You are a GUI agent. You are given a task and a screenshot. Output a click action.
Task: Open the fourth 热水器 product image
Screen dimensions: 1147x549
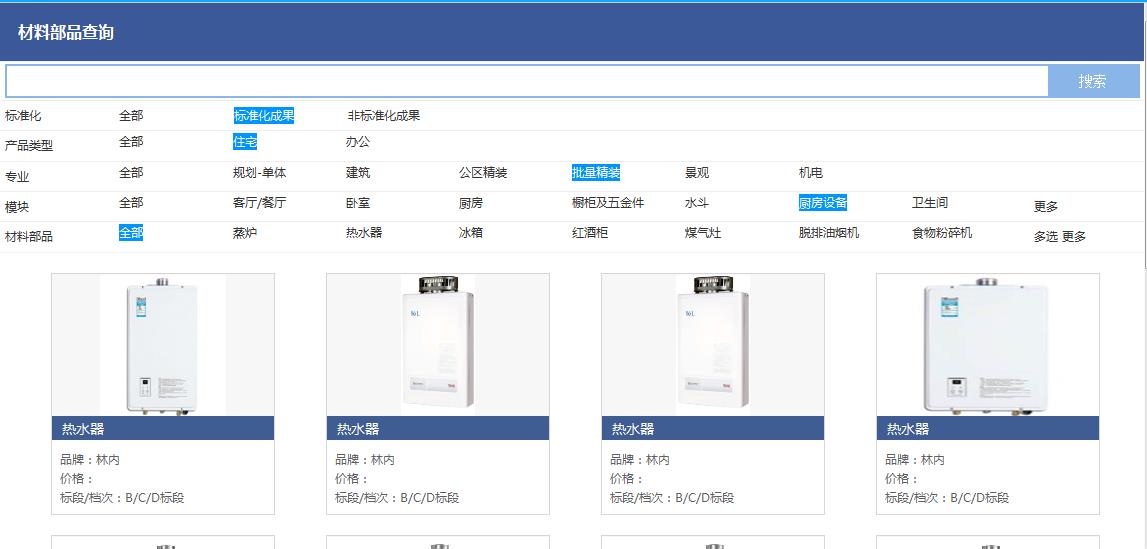coord(988,345)
